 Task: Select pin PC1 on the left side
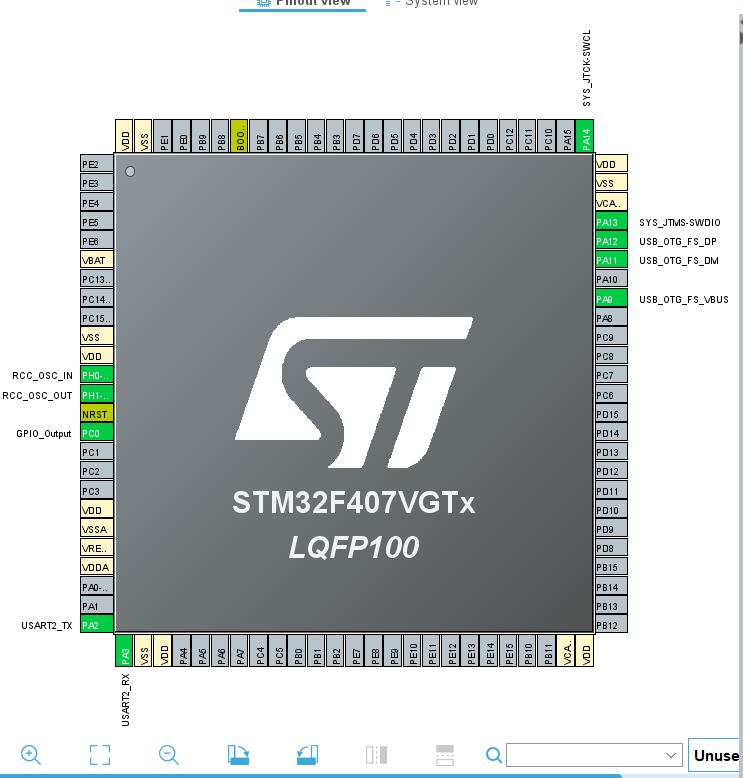(97, 452)
